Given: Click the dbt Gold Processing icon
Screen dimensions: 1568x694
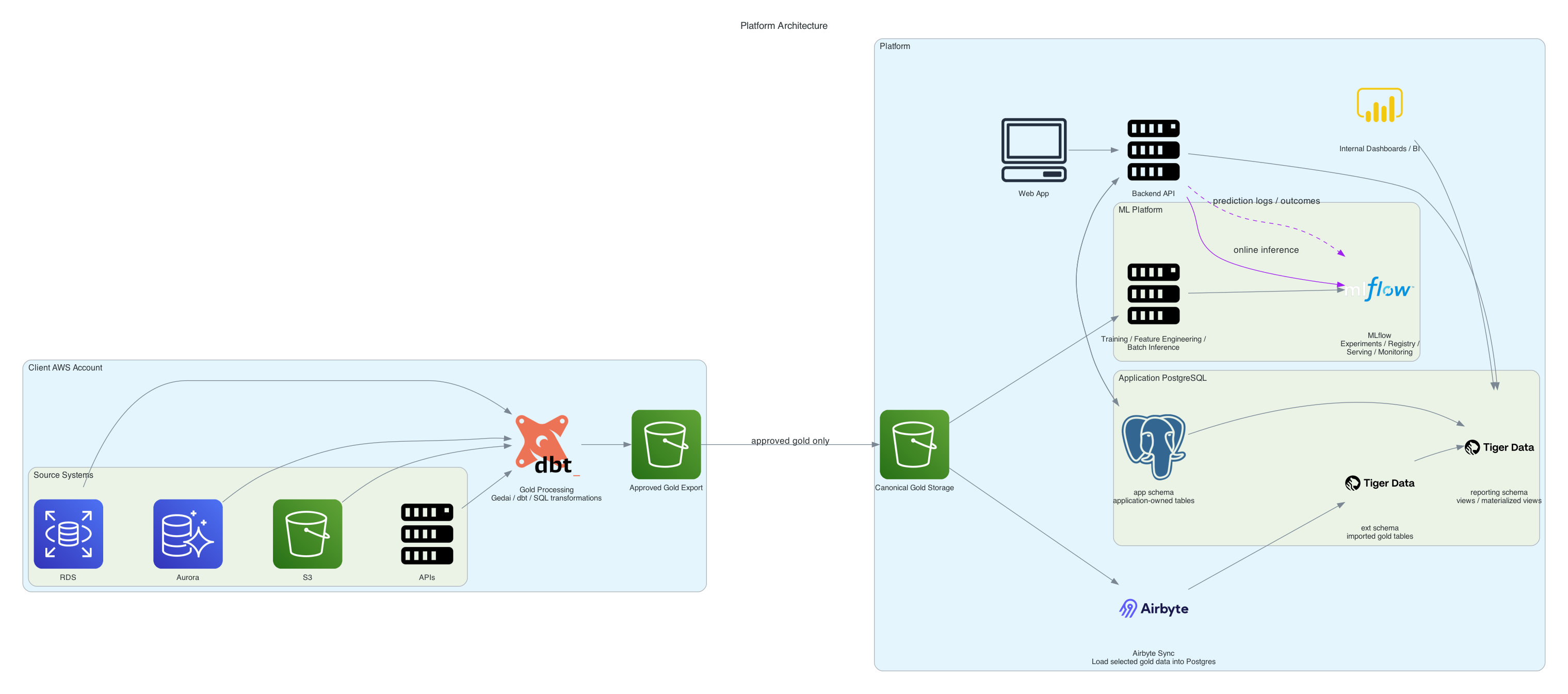Looking at the screenshot, I should [x=545, y=445].
